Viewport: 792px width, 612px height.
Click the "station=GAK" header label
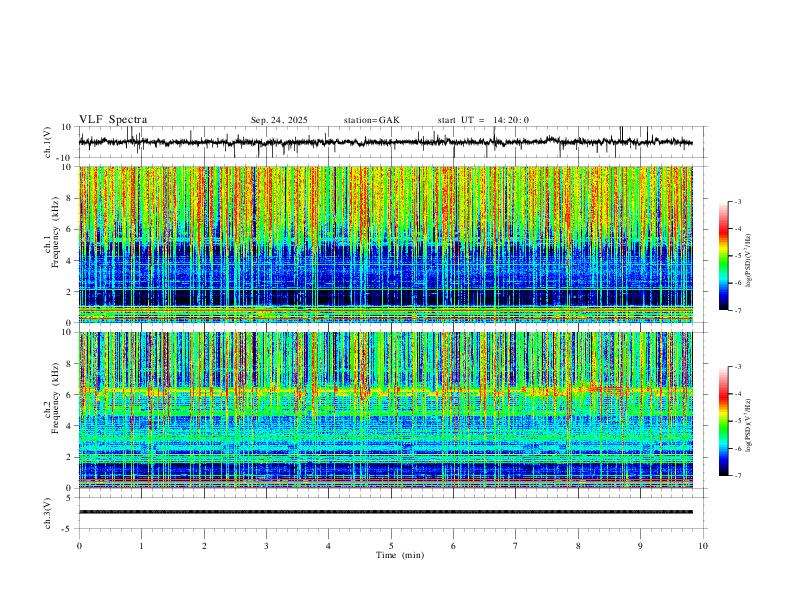point(371,120)
